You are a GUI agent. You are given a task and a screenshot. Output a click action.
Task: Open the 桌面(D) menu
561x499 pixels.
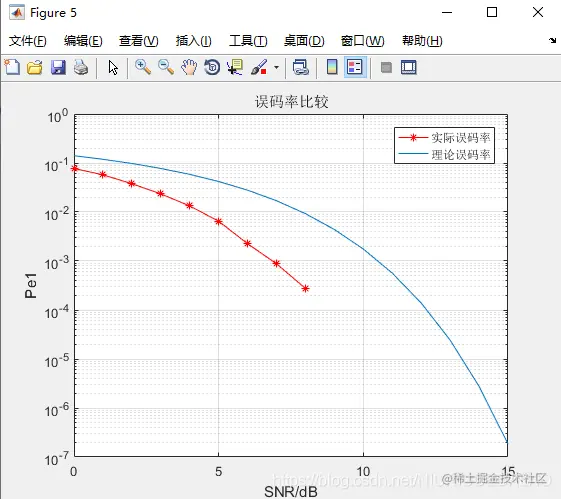(304, 41)
